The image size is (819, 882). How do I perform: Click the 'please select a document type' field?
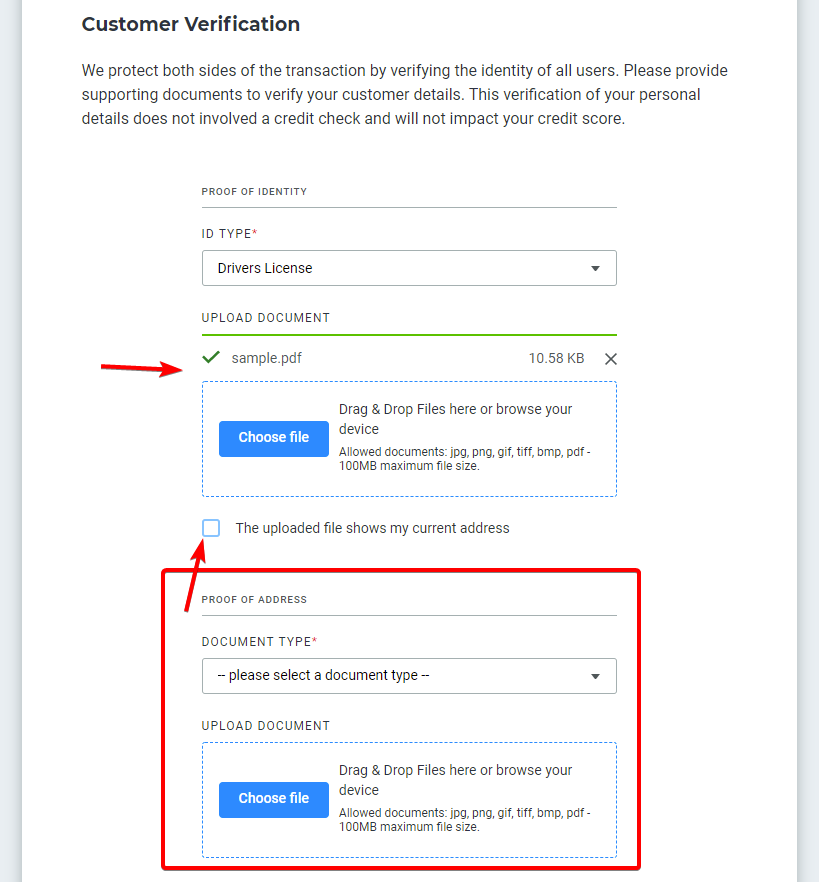409,676
